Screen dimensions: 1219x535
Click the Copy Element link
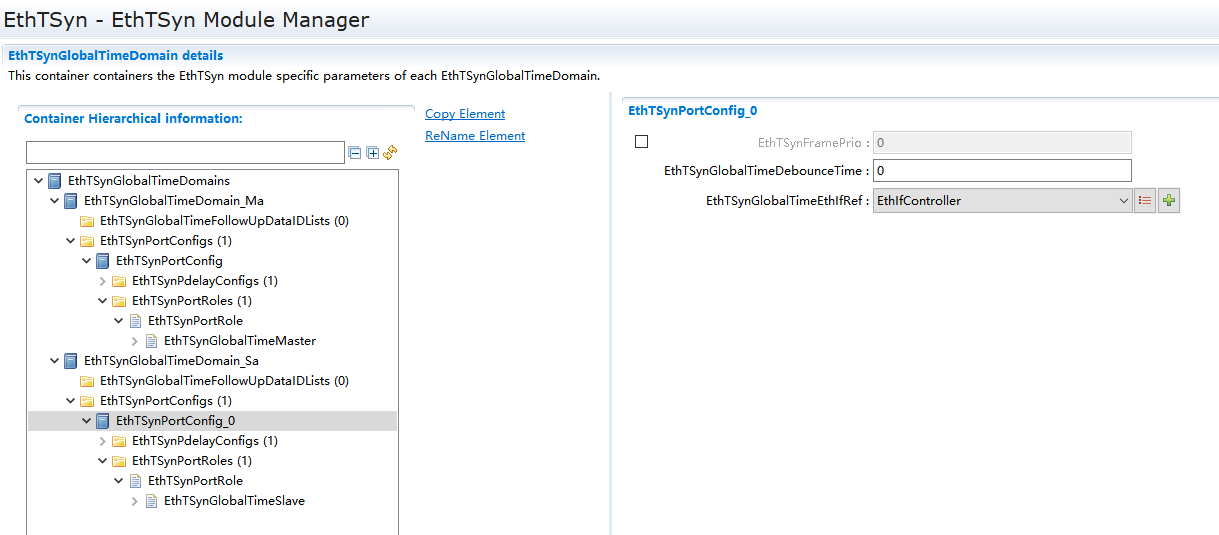(x=465, y=114)
